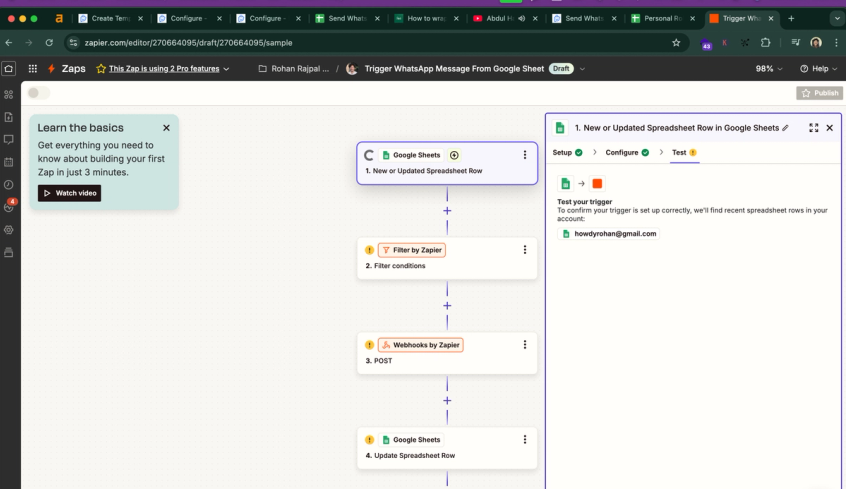Toggle the Zap on/off switch
This screenshot has height=489, width=846.
pyautogui.click(x=38, y=93)
